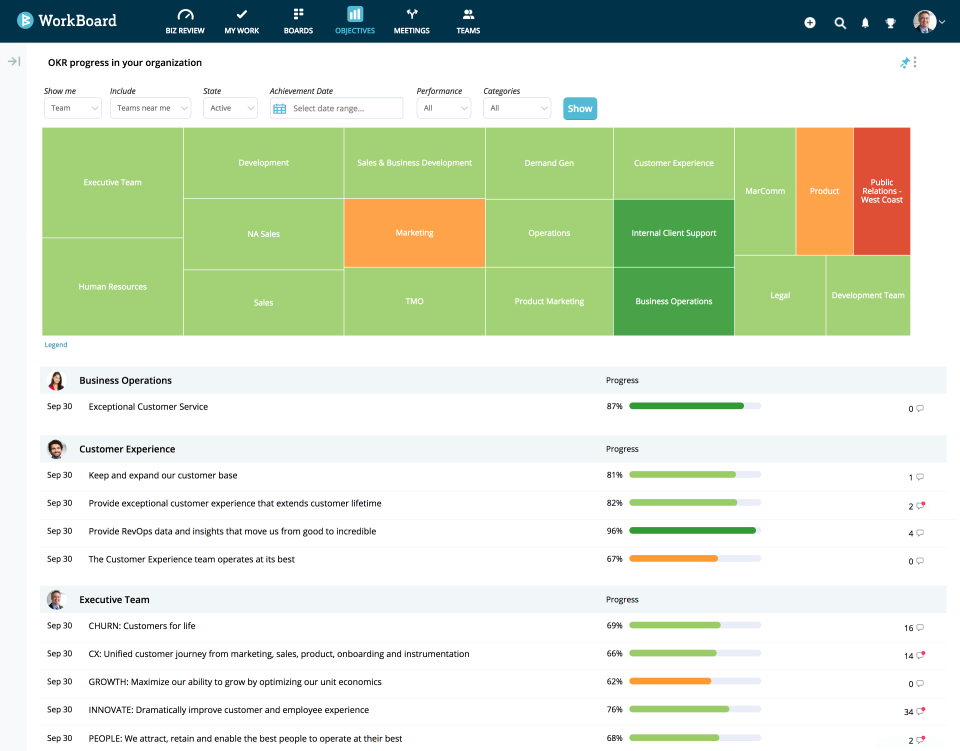Open the BOARDS section
This screenshot has height=751, width=960.
(x=298, y=20)
